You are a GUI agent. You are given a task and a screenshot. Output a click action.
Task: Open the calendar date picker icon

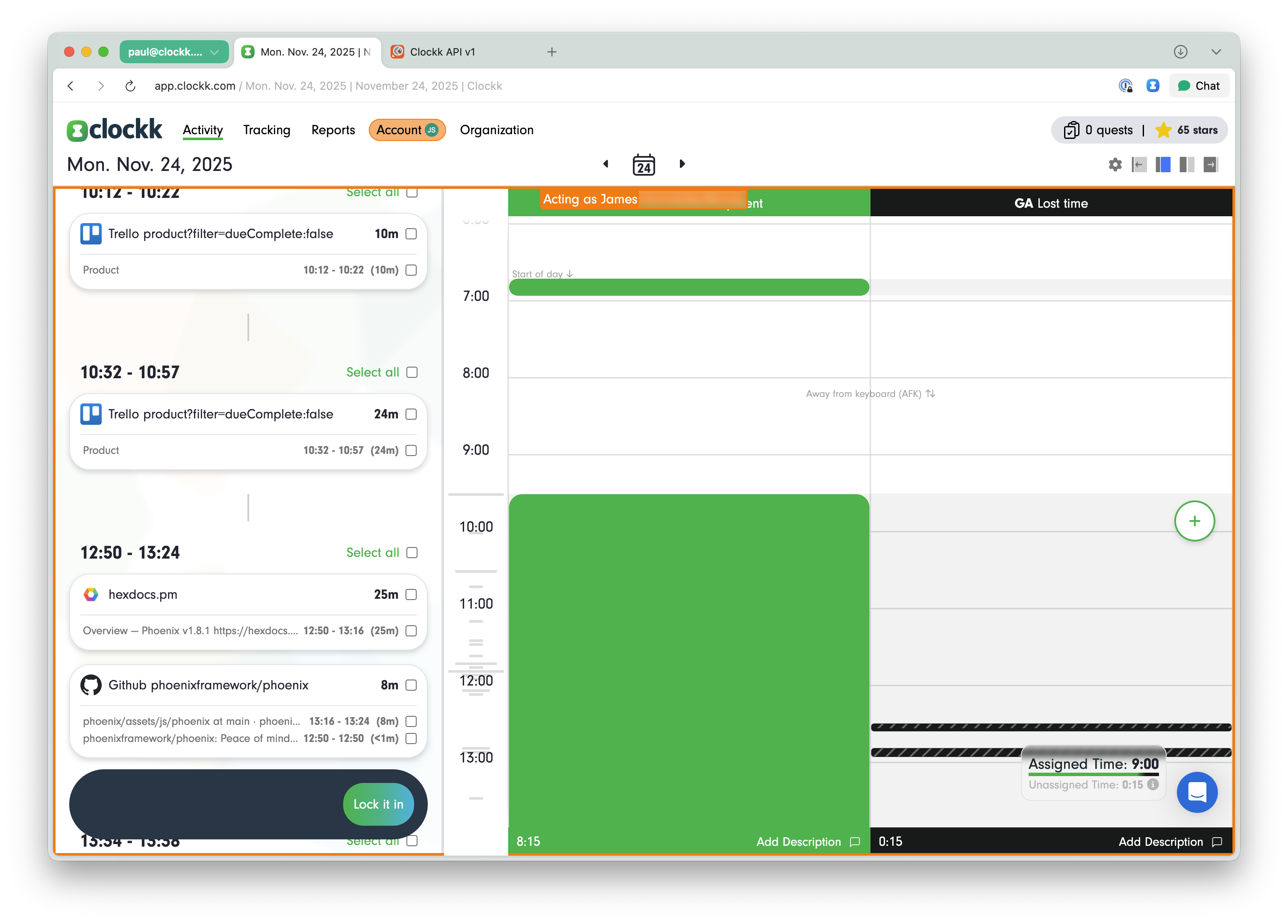pyautogui.click(x=644, y=165)
